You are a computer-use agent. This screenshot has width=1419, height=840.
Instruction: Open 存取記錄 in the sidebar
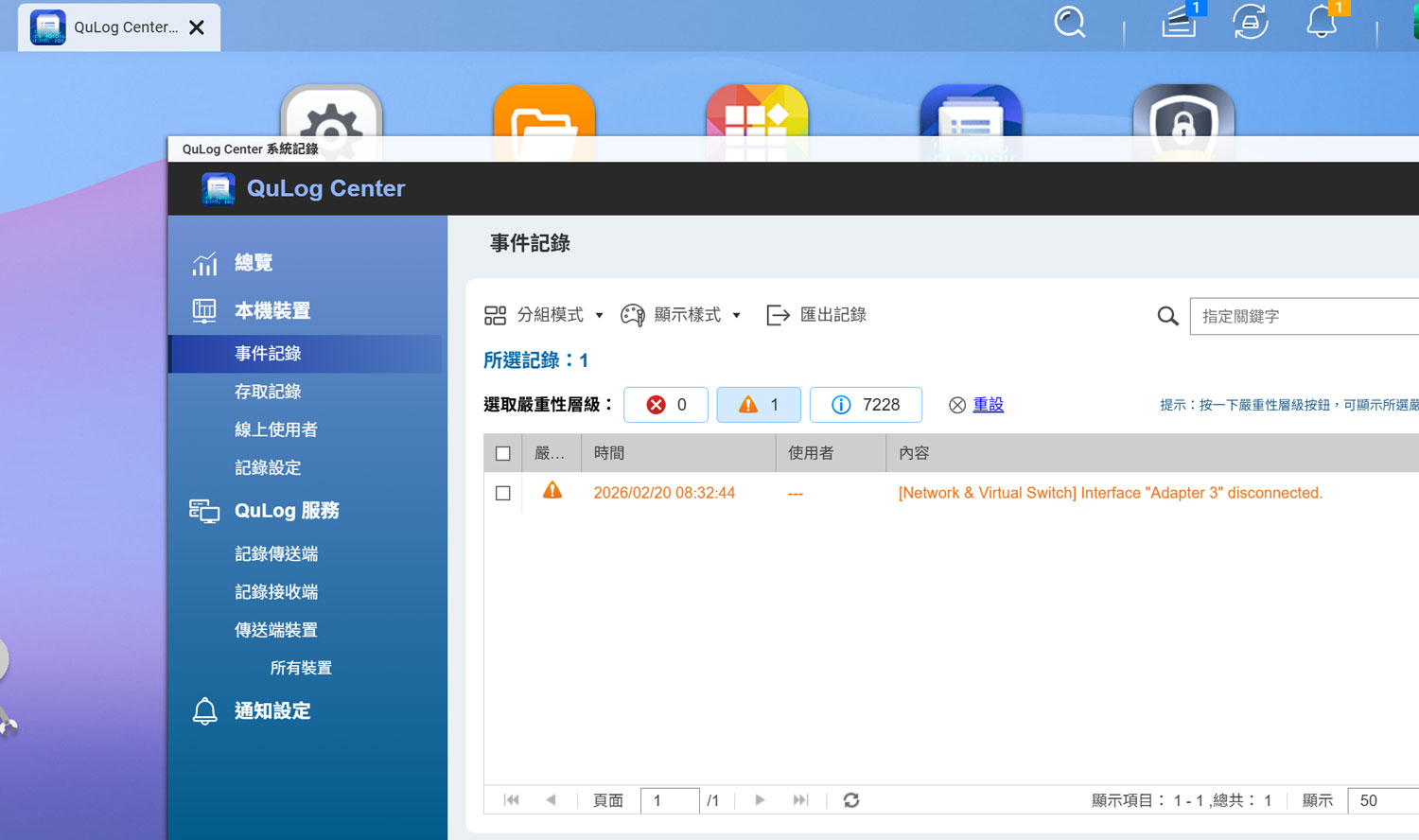(x=268, y=392)
